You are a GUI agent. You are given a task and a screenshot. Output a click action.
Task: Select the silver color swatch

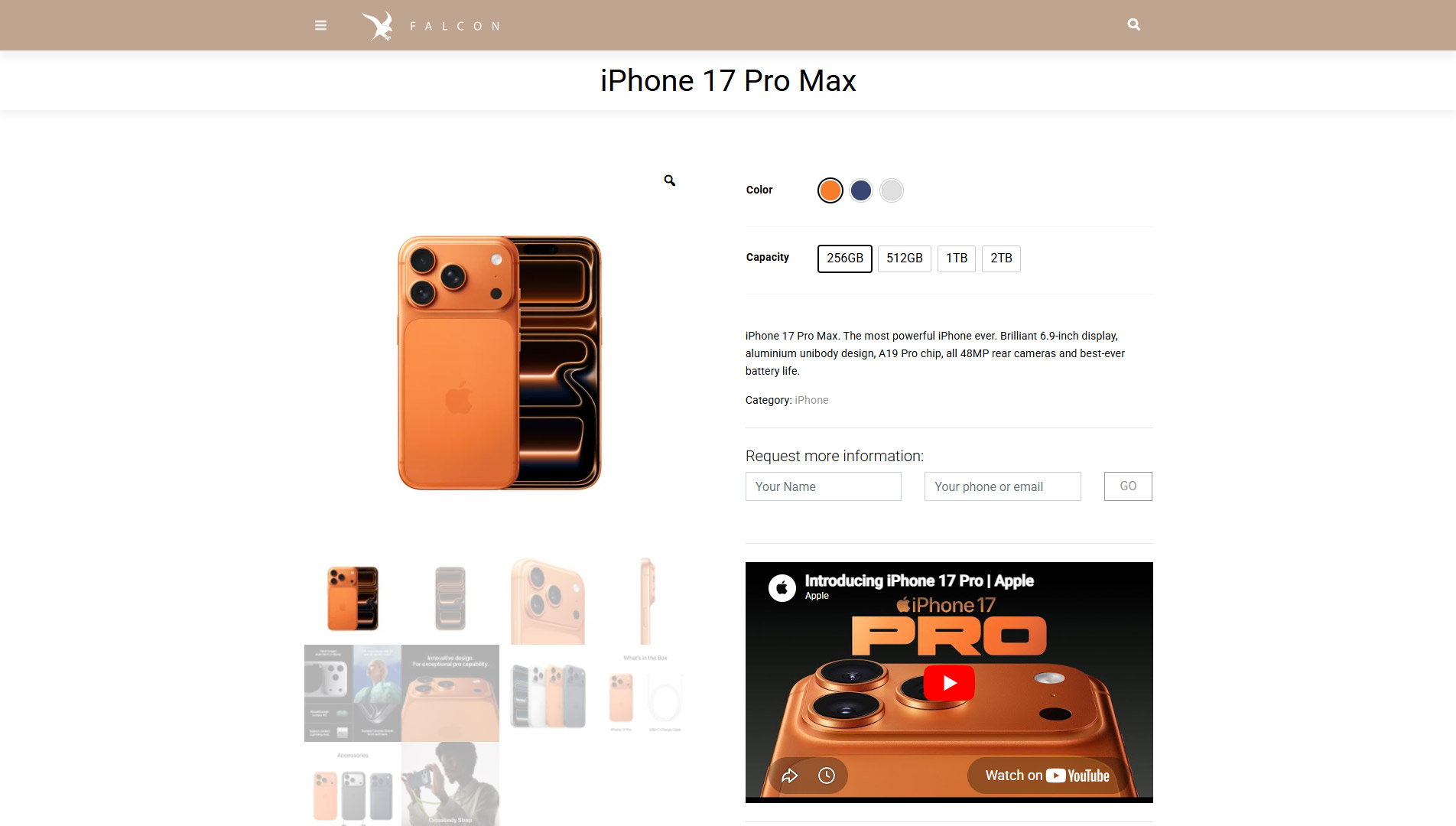click(892, 190)
